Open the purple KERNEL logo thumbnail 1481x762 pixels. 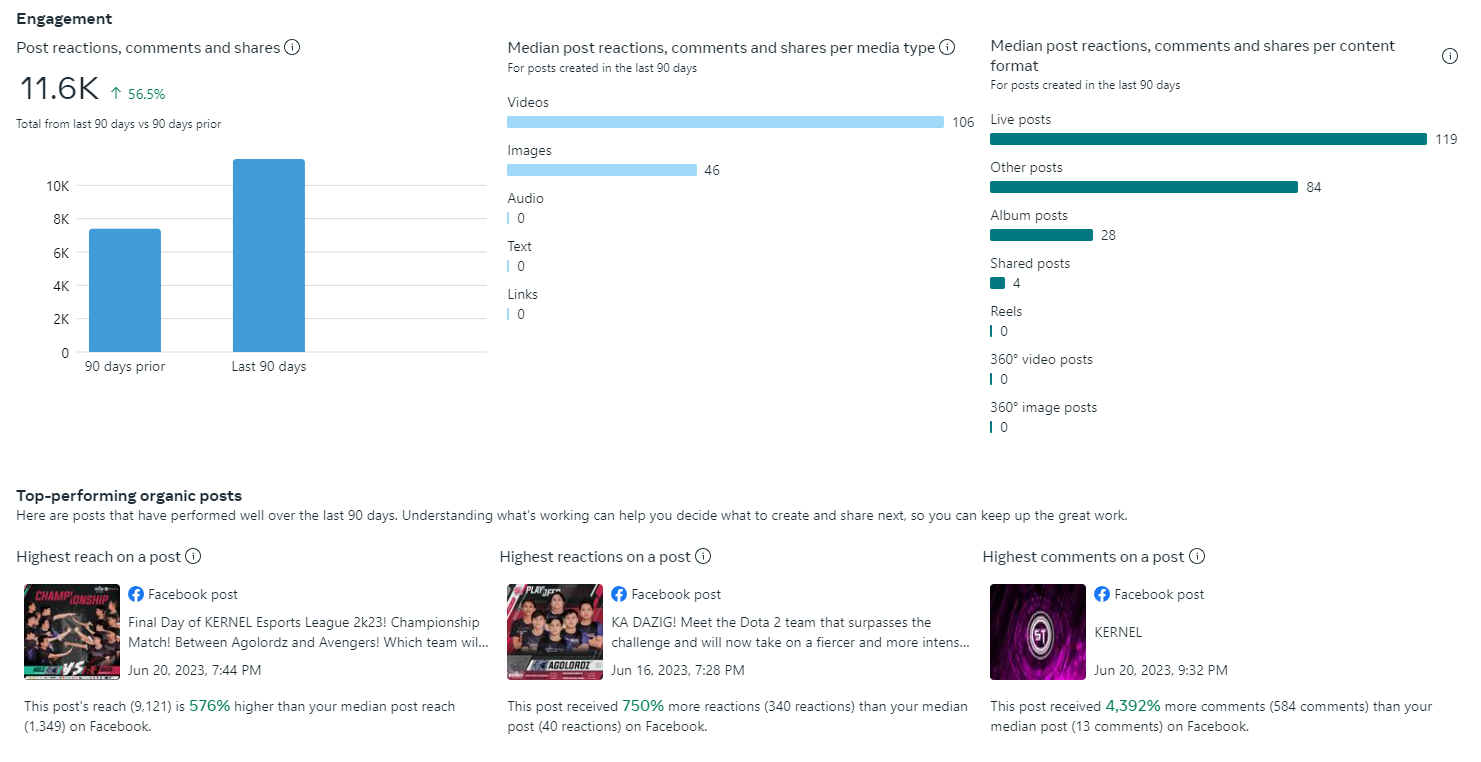tap(1038, 632)
